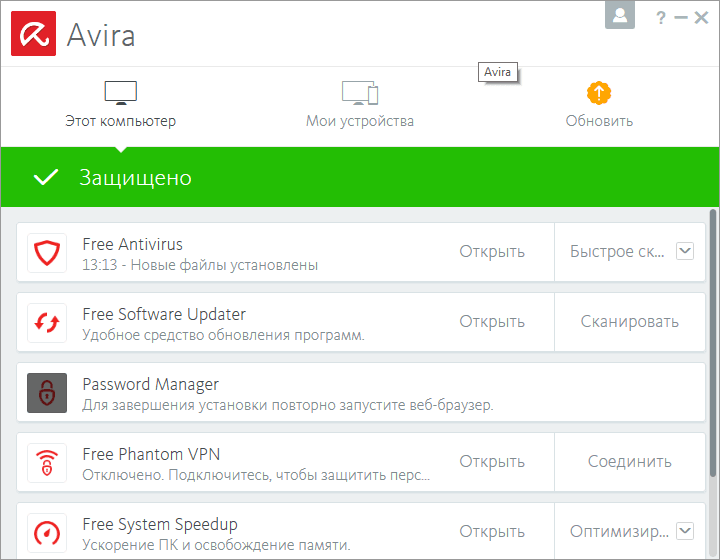Click the devices icon above Мои устройства

pos(360,93)
